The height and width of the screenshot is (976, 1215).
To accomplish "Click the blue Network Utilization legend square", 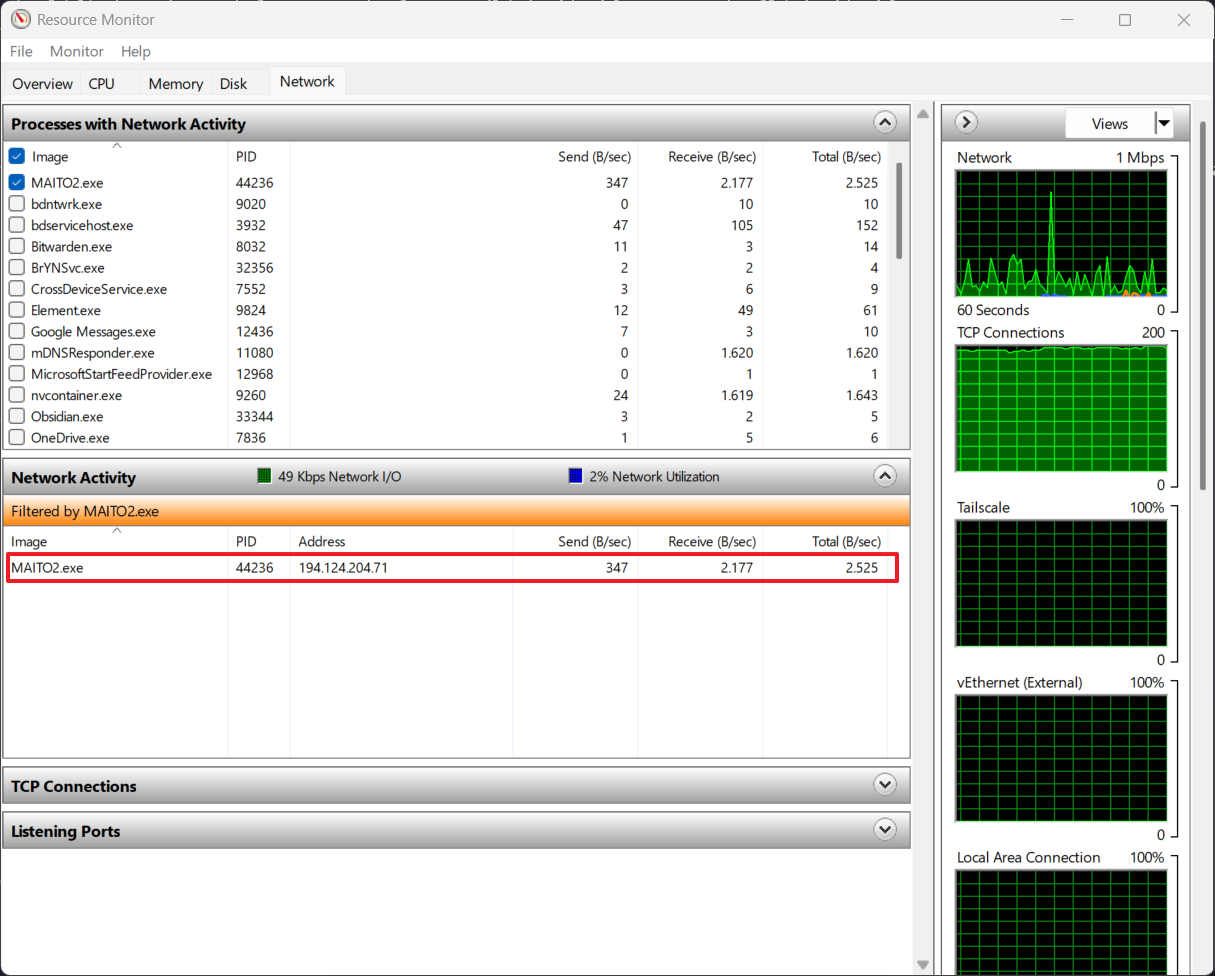I will 575,476.
